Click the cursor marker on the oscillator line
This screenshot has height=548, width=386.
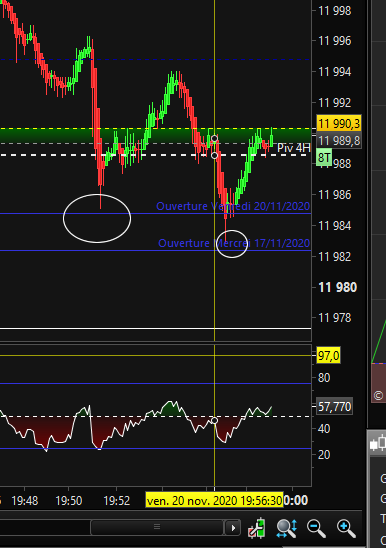click(x=214, y=420)
